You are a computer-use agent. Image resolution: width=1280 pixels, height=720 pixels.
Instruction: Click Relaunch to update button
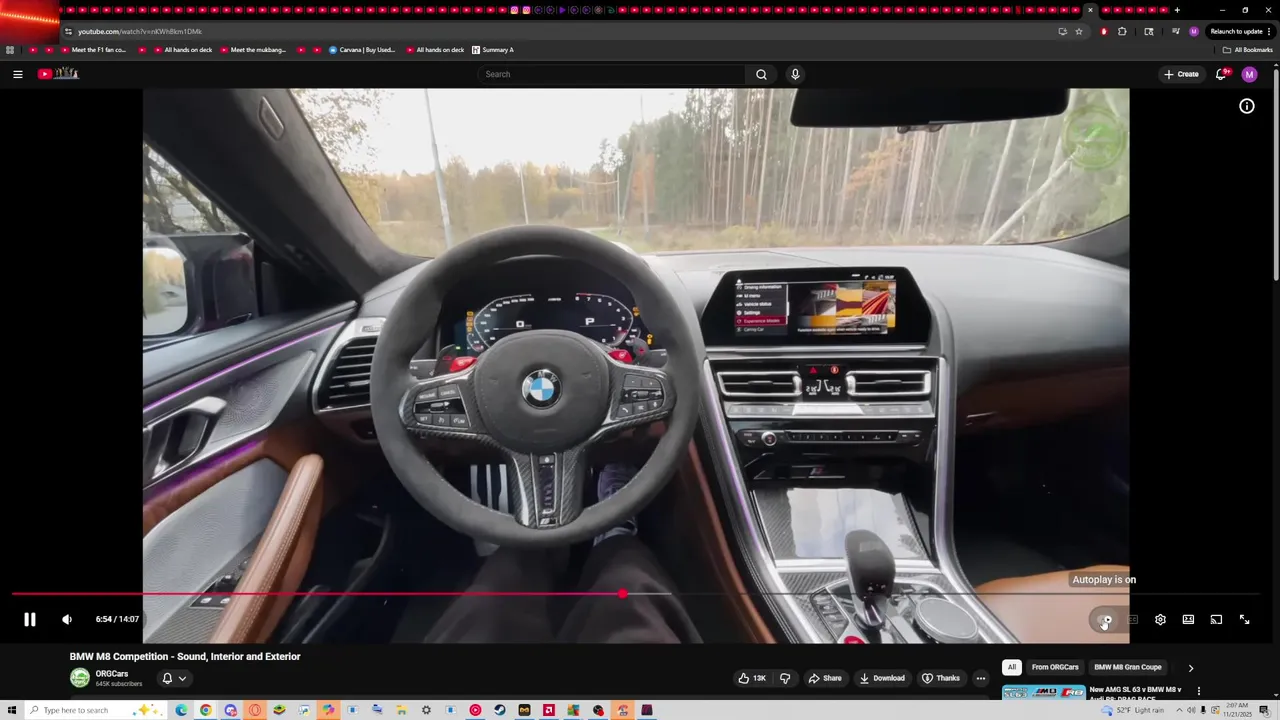point(1241,31)
